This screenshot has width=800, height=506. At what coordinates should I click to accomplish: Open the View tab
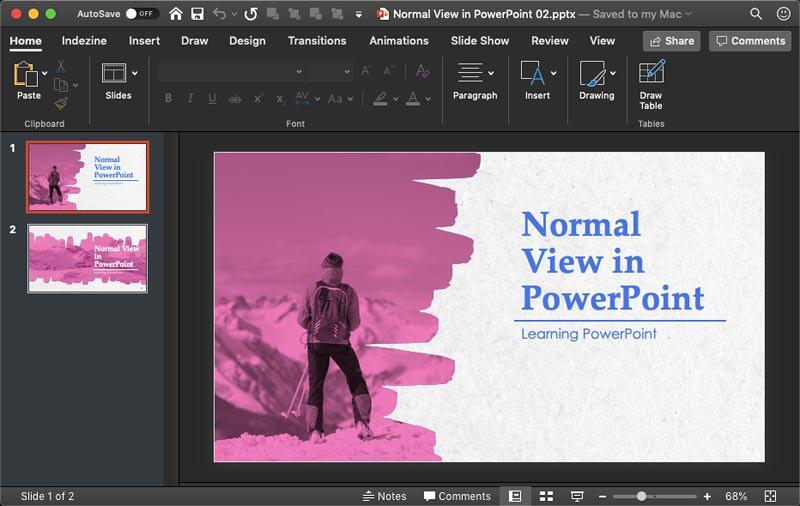[602, 41]
